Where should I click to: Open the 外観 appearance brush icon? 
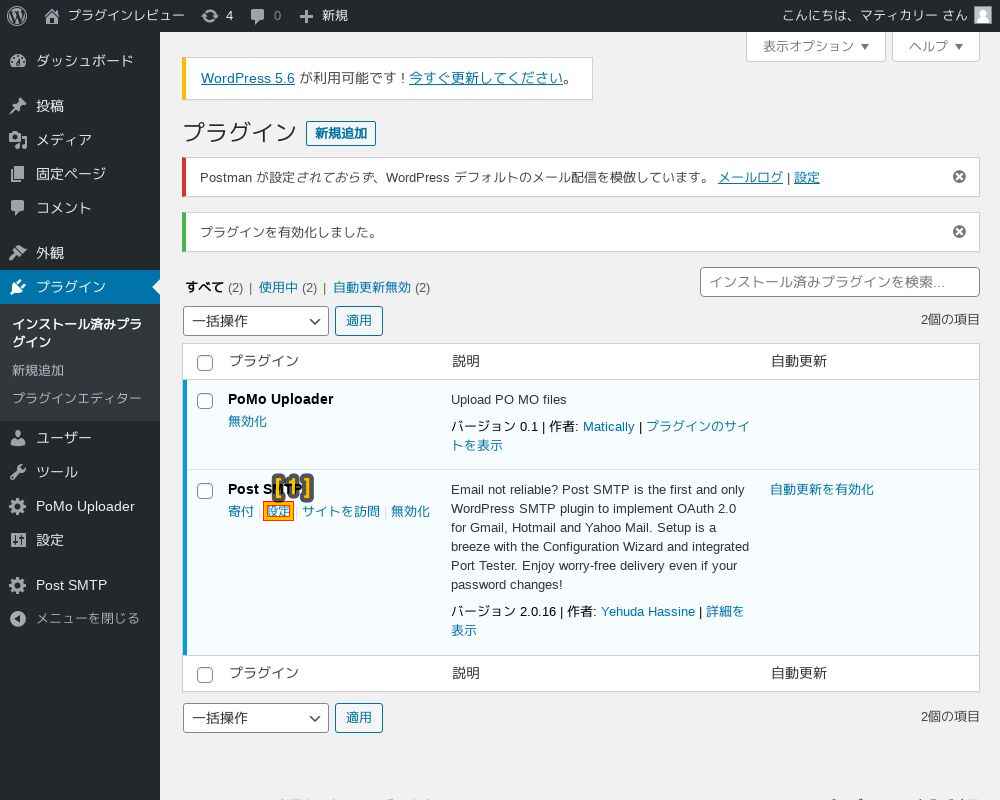pos(18,253)
